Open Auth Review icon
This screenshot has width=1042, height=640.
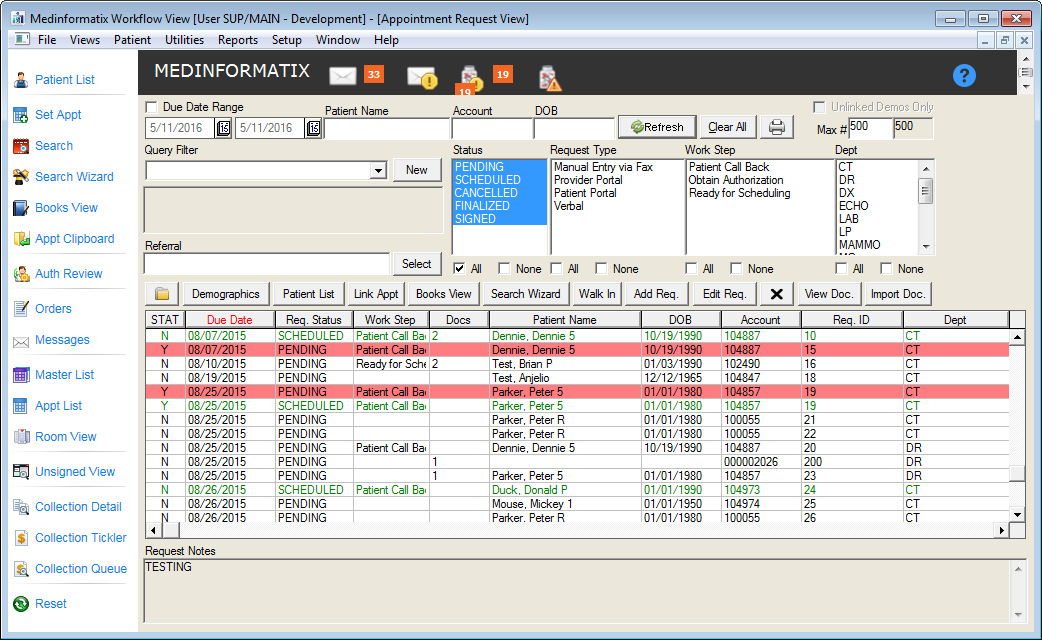tap(21, 274)
